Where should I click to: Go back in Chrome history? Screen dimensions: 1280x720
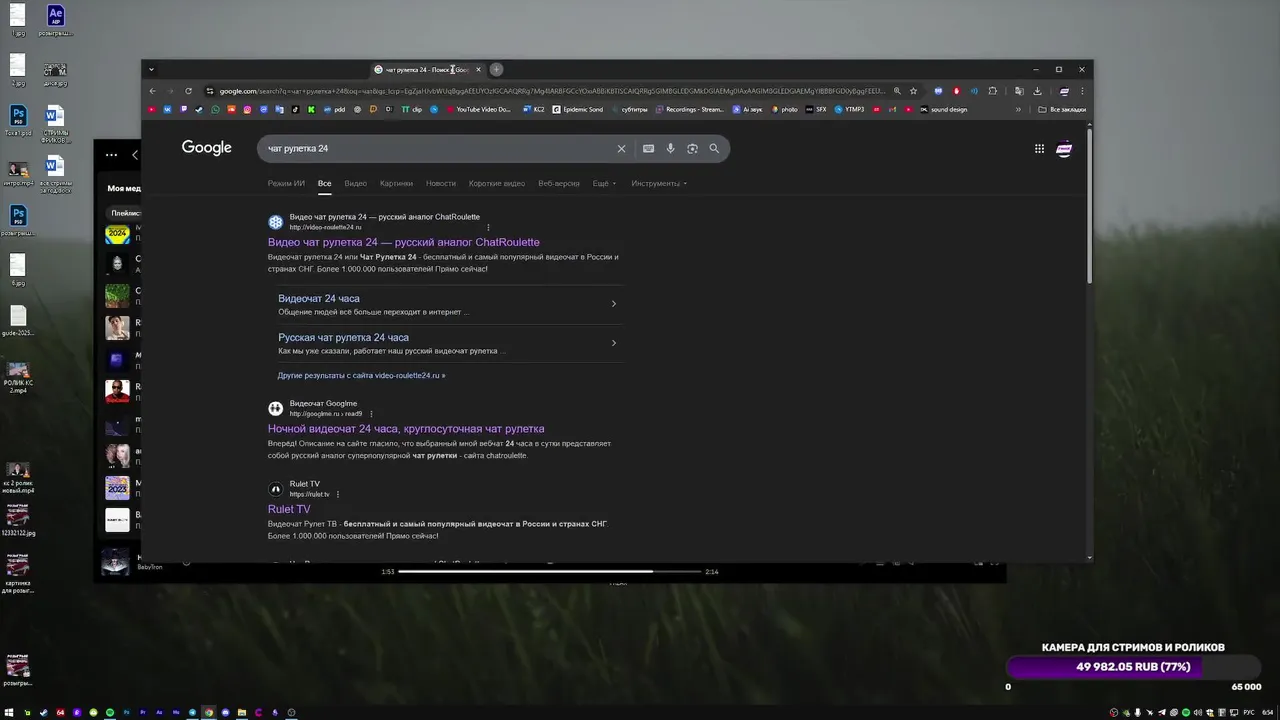point(153,91)
